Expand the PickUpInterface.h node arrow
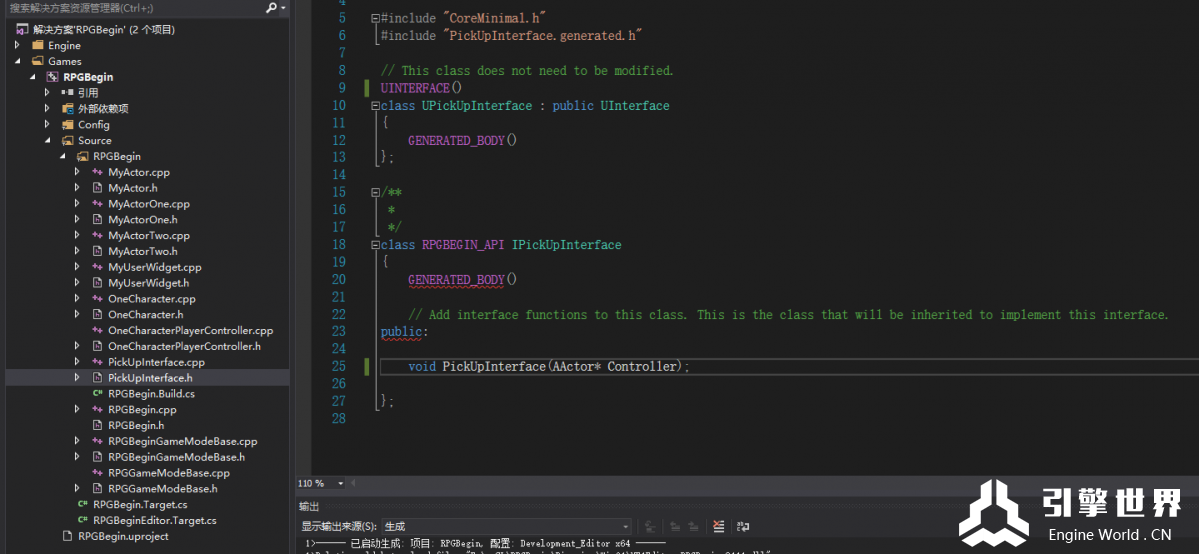Screen dimensions: 1199x554 click(x=76, y=378)
